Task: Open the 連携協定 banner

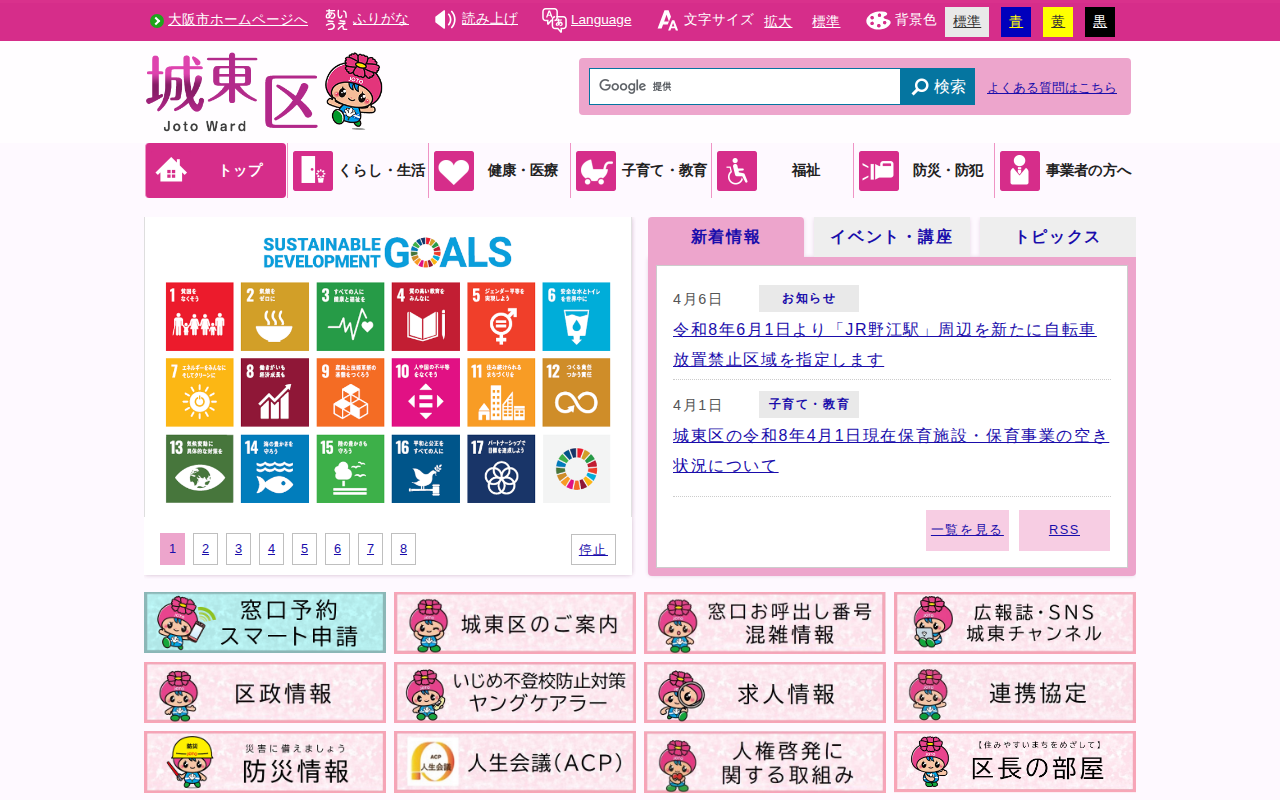Action: coord(1015,692)
